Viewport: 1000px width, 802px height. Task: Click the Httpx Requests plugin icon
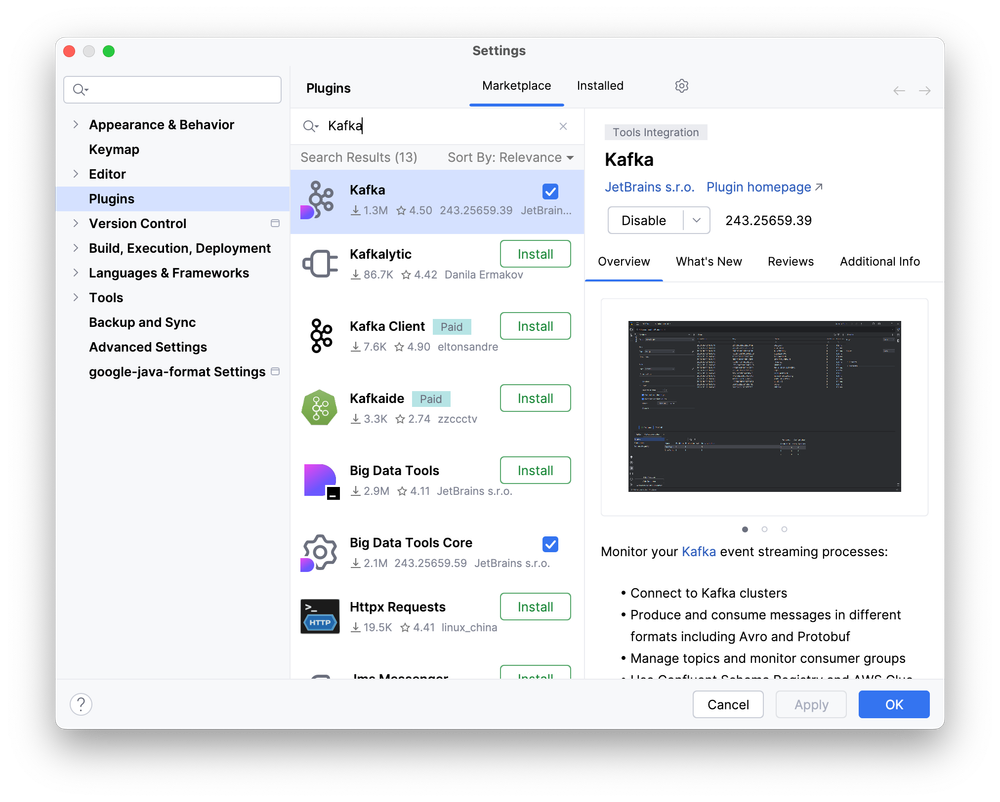tap(318, 615)
